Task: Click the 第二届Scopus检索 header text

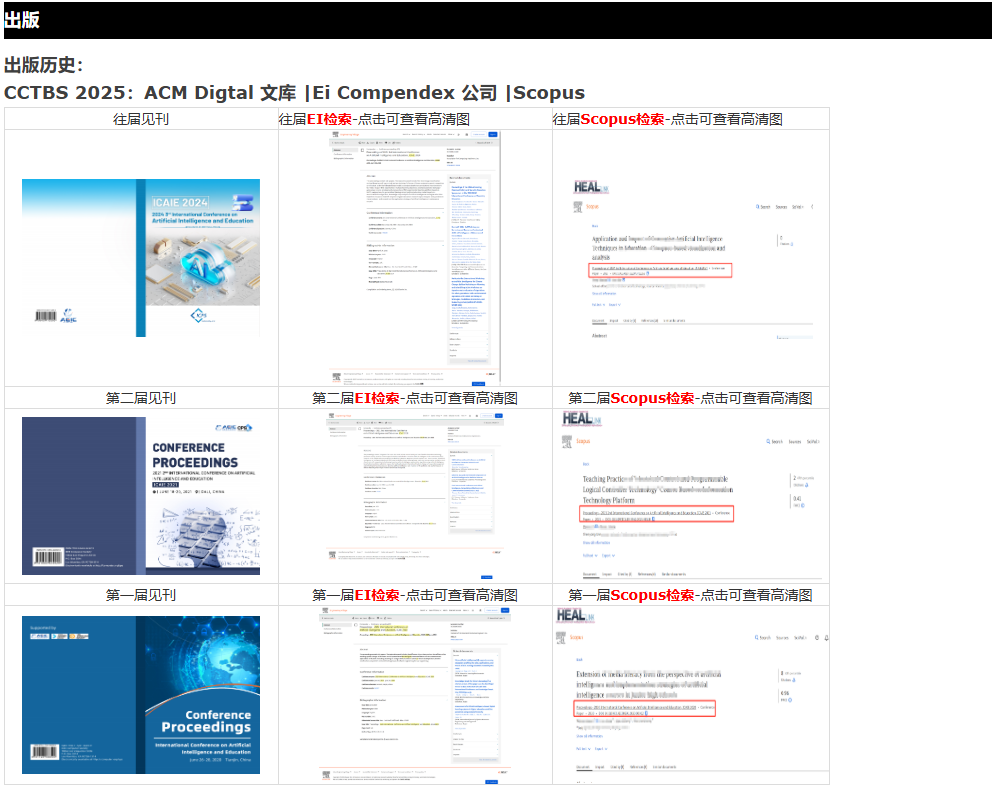Action: [x=690, y=398]
